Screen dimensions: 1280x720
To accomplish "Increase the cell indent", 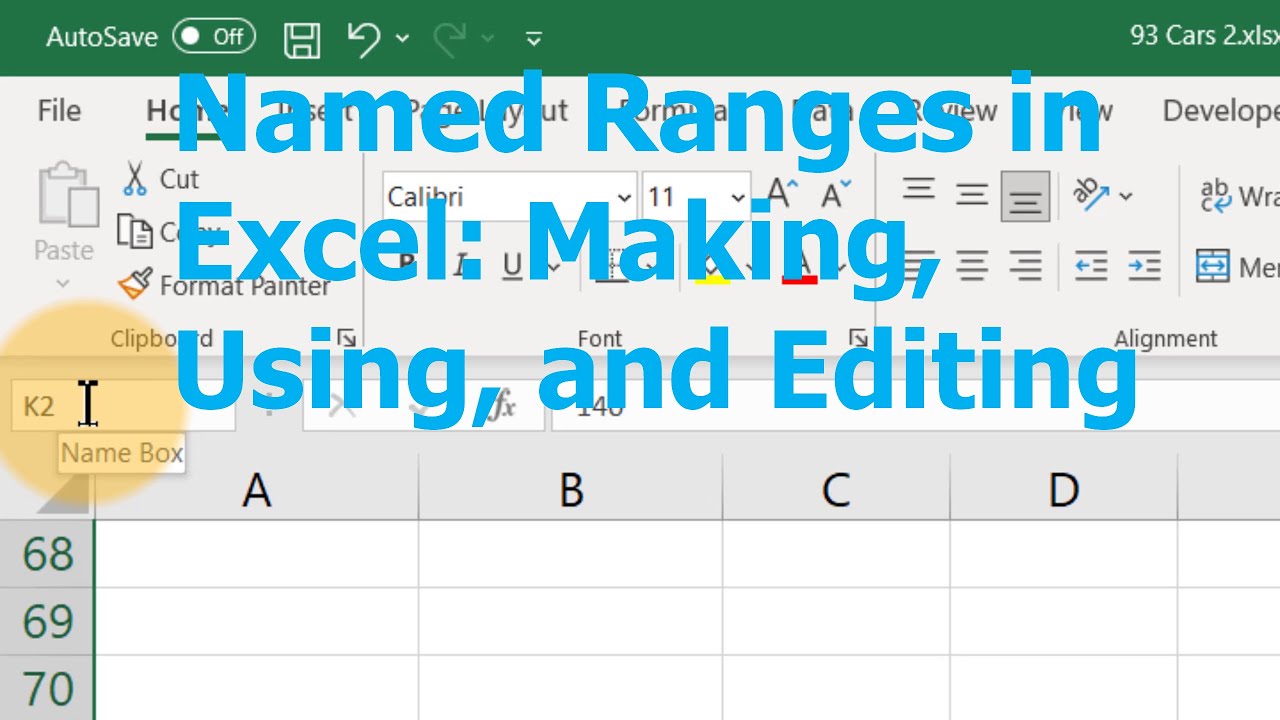I will [1144, 266].
